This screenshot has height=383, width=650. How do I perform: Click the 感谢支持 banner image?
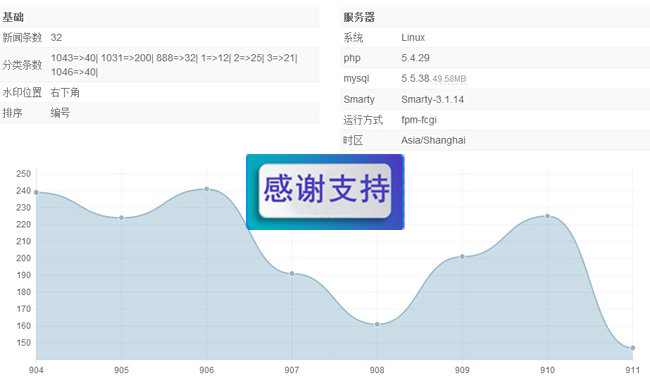coord(325,192)
